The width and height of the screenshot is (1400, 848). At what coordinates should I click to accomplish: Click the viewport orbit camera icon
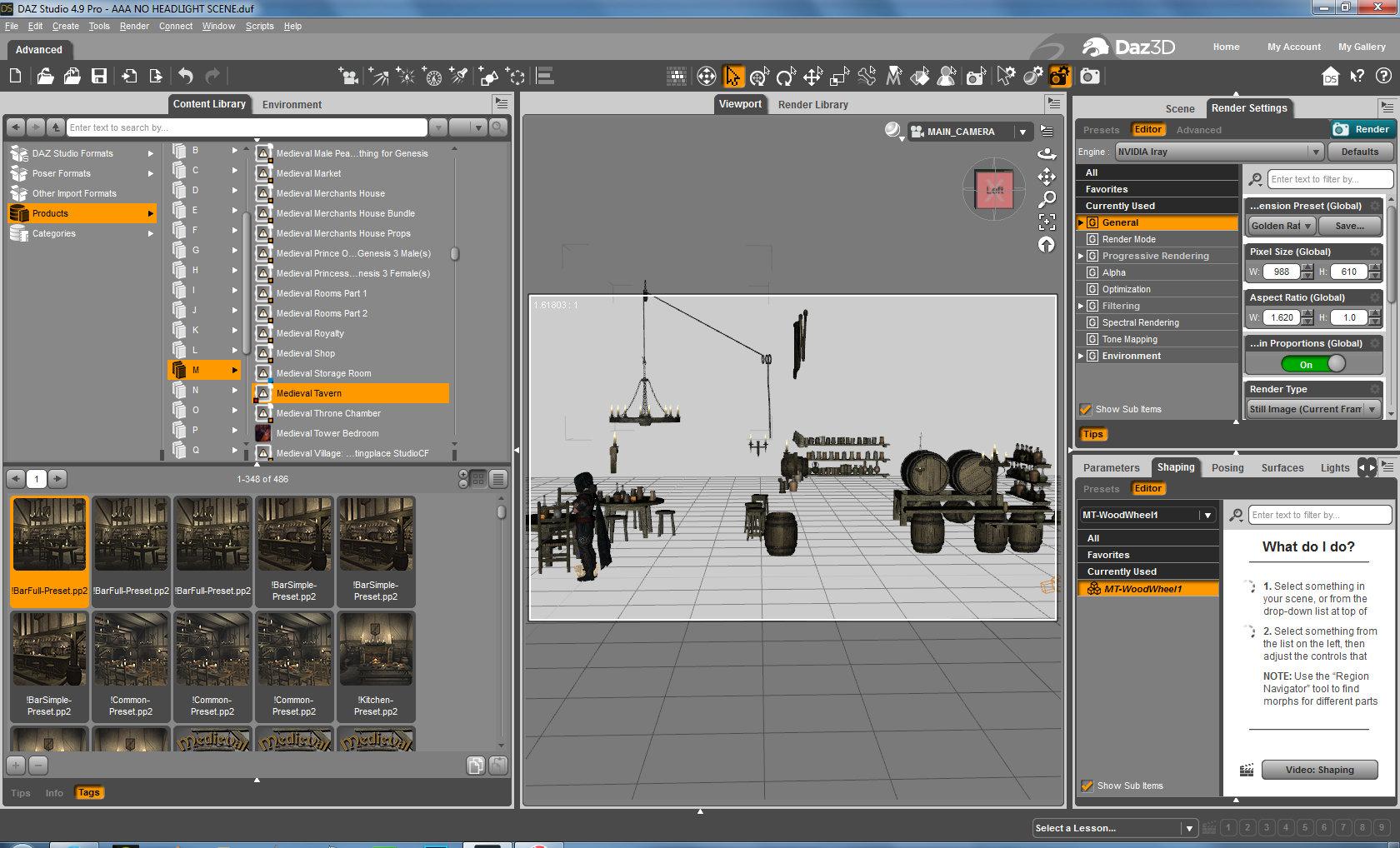point(1047,154)
